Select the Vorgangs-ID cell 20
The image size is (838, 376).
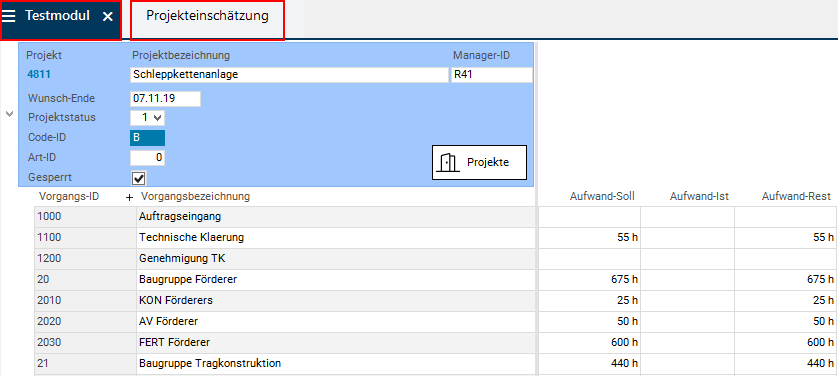[86, 280]
